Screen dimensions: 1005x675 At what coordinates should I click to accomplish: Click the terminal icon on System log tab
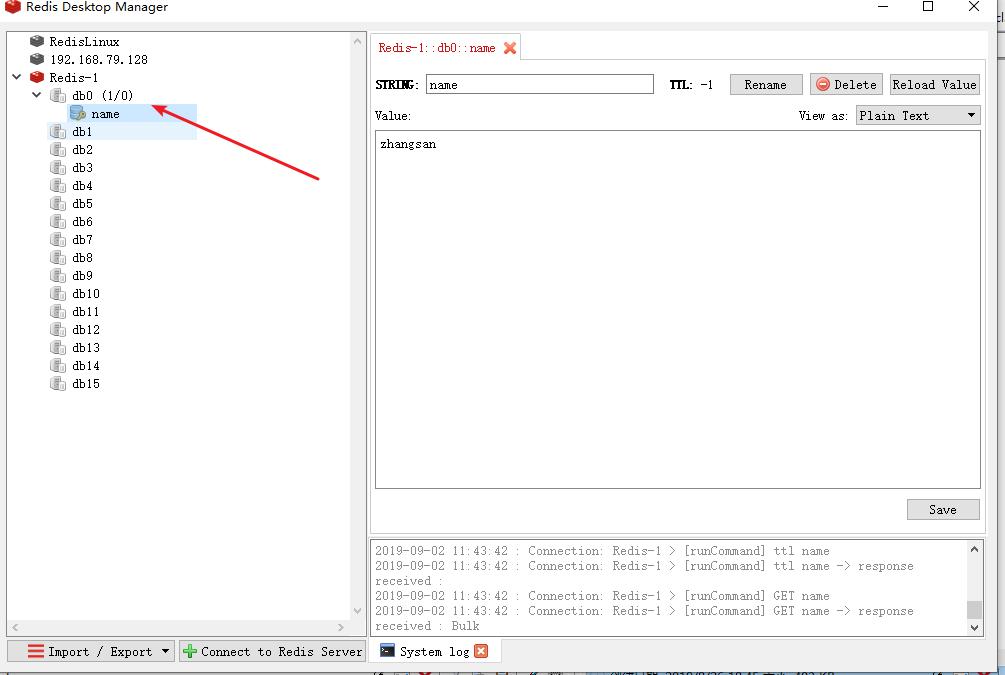pos(386,651)
